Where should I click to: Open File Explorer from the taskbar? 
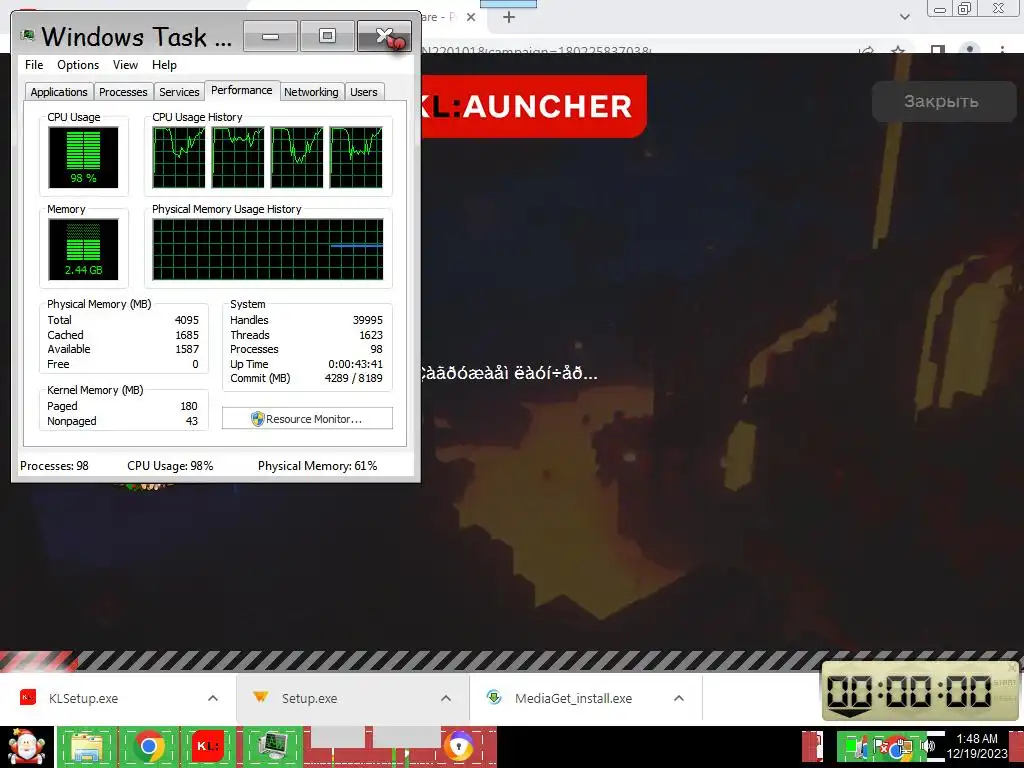pyautogui.click(x=87, y=747)
